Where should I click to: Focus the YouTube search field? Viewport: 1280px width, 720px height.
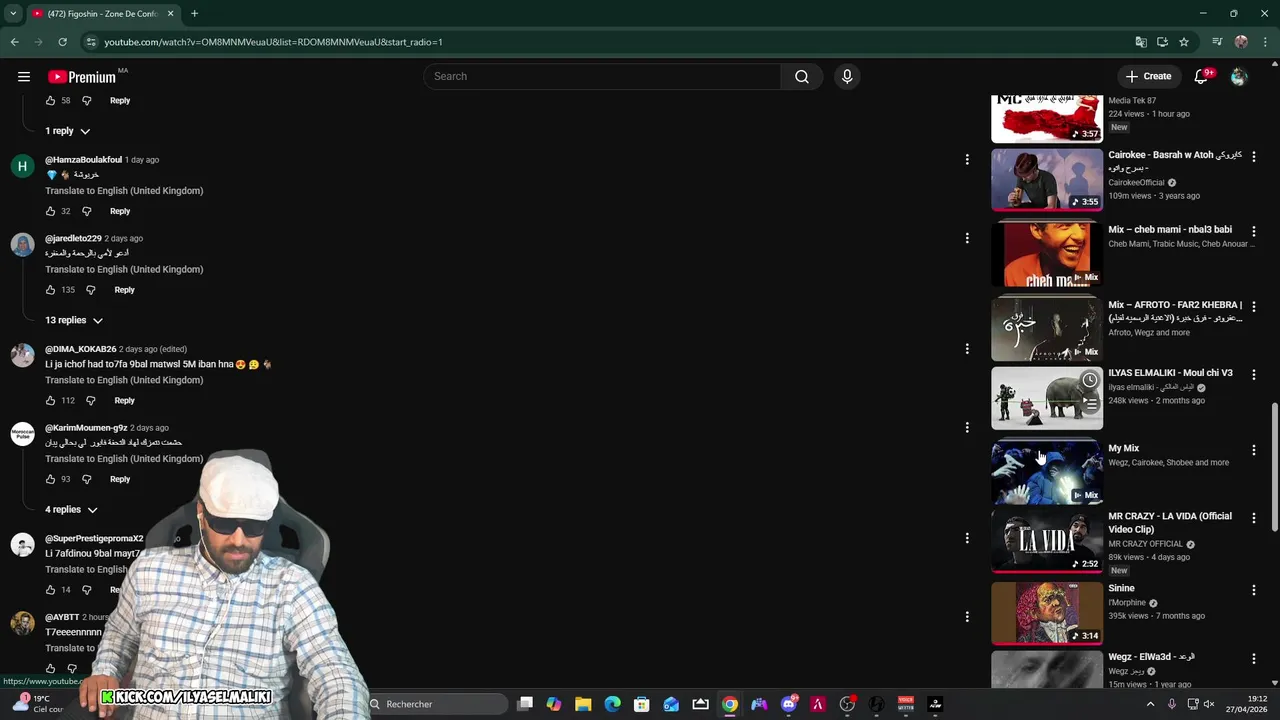(x=602, y=76)
